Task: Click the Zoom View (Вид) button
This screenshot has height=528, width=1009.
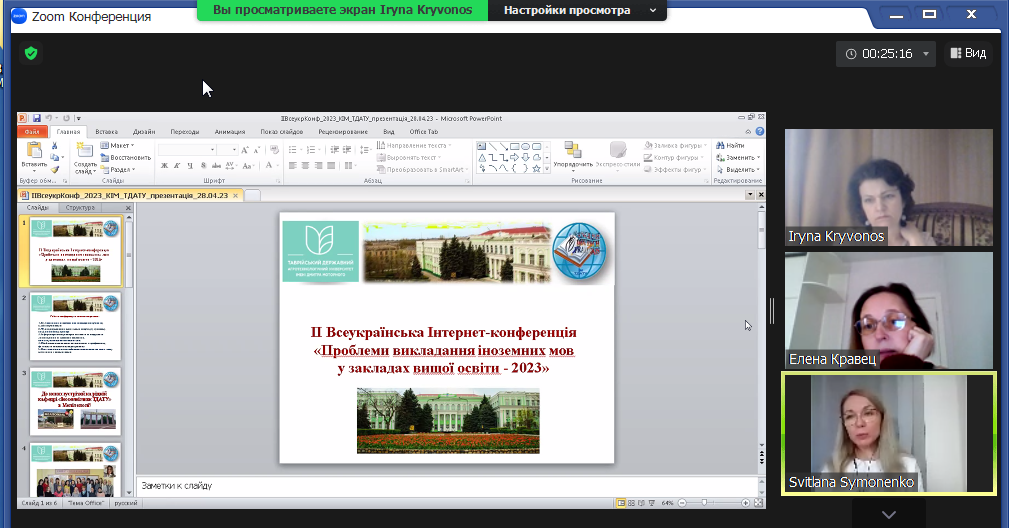Action: tap(968, 54)
